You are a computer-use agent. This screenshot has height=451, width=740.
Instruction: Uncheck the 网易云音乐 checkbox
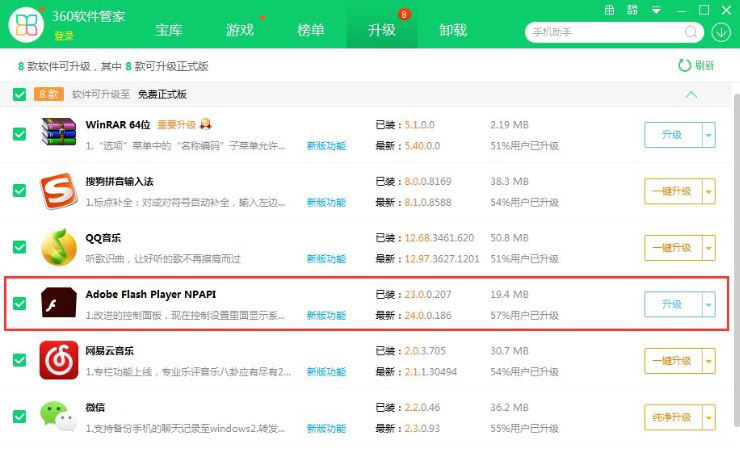tap(19, 360)
